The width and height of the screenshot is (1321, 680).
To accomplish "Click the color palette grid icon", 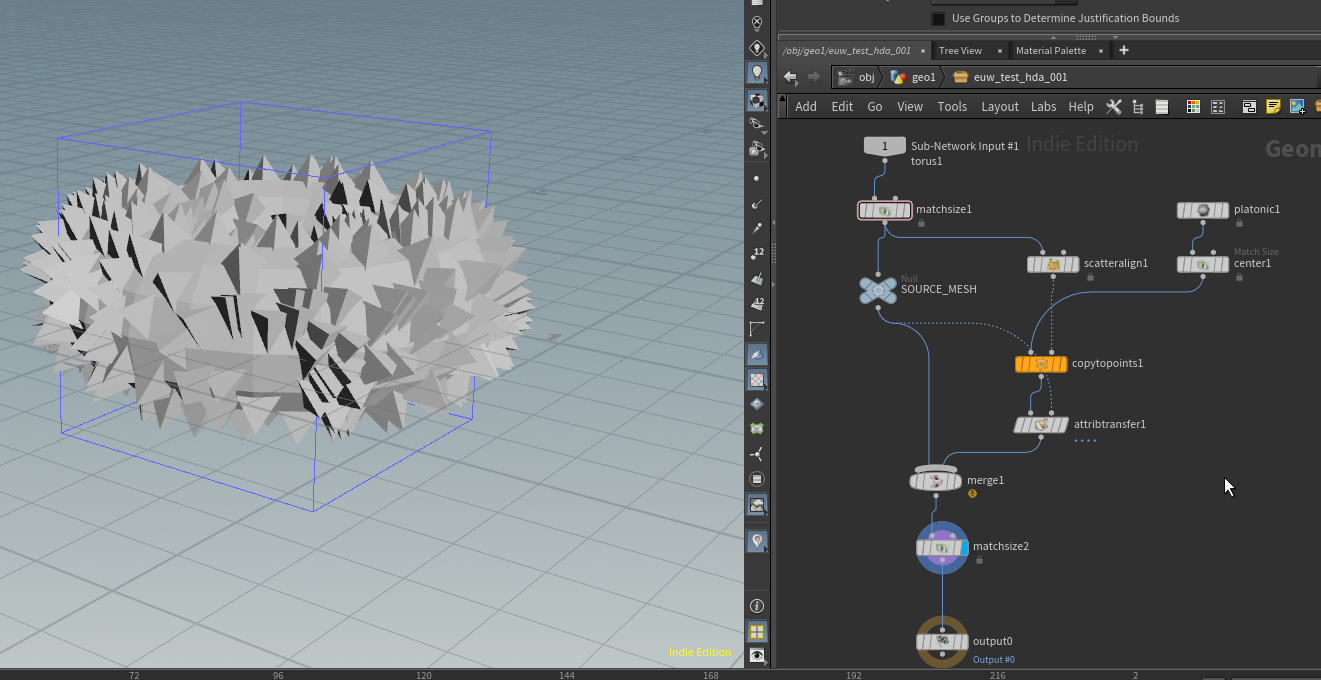I will pyautogui.click(x=1193, y=106).
